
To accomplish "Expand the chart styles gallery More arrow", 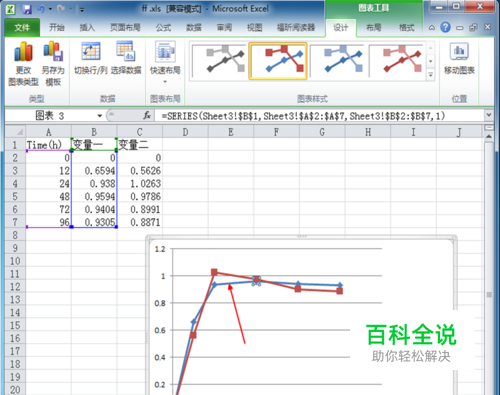I will pyautogui.click(x=431, y=75).
